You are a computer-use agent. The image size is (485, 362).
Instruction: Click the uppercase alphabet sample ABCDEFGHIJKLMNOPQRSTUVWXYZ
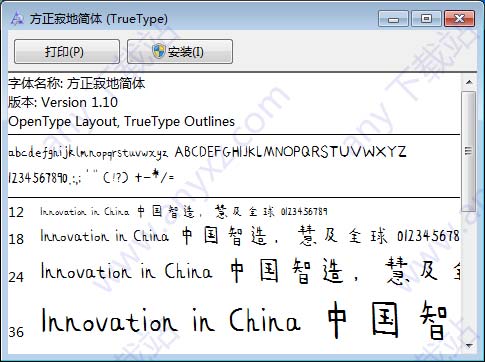pos(291,152)
